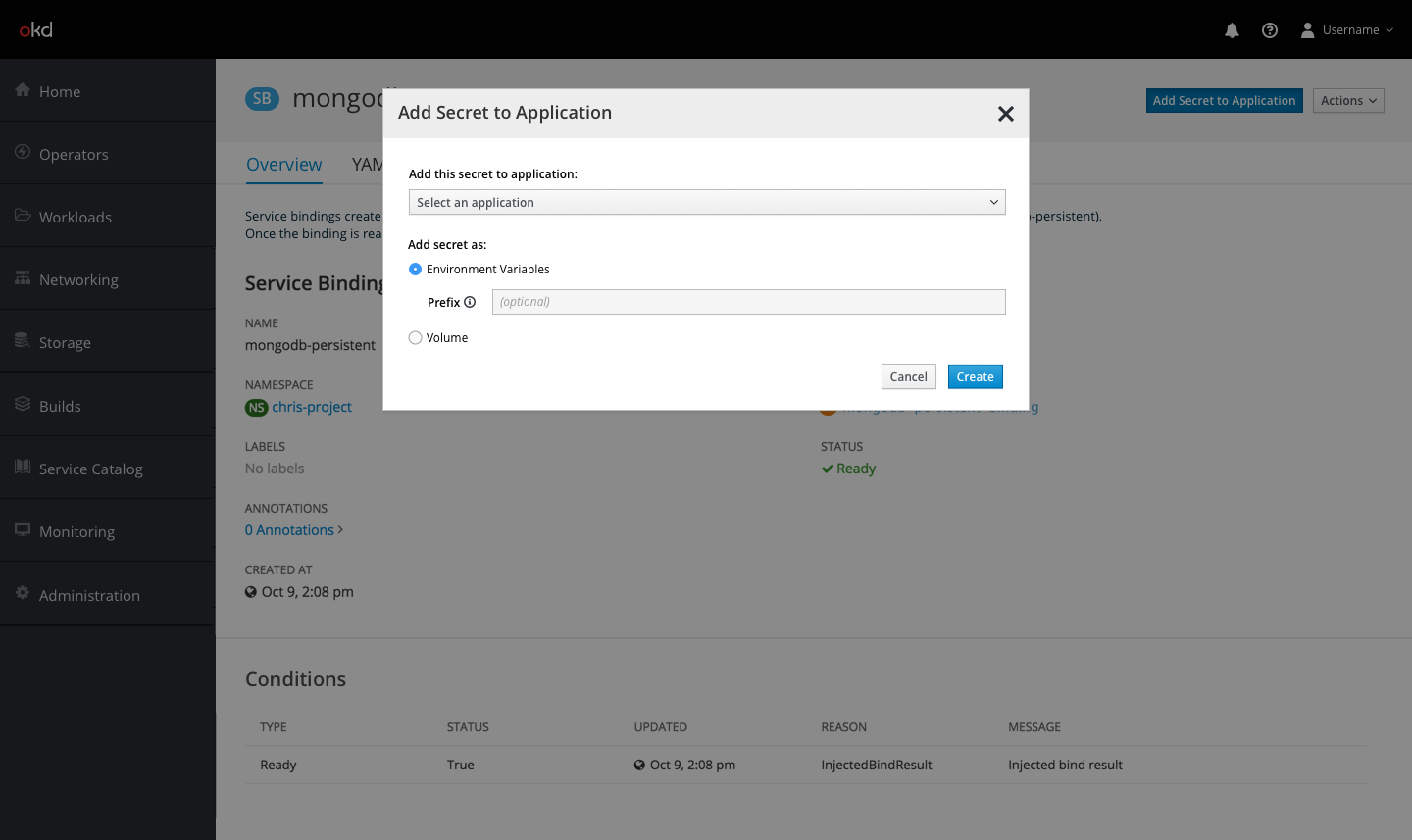Open the Builds navigation section

(108, 406)
